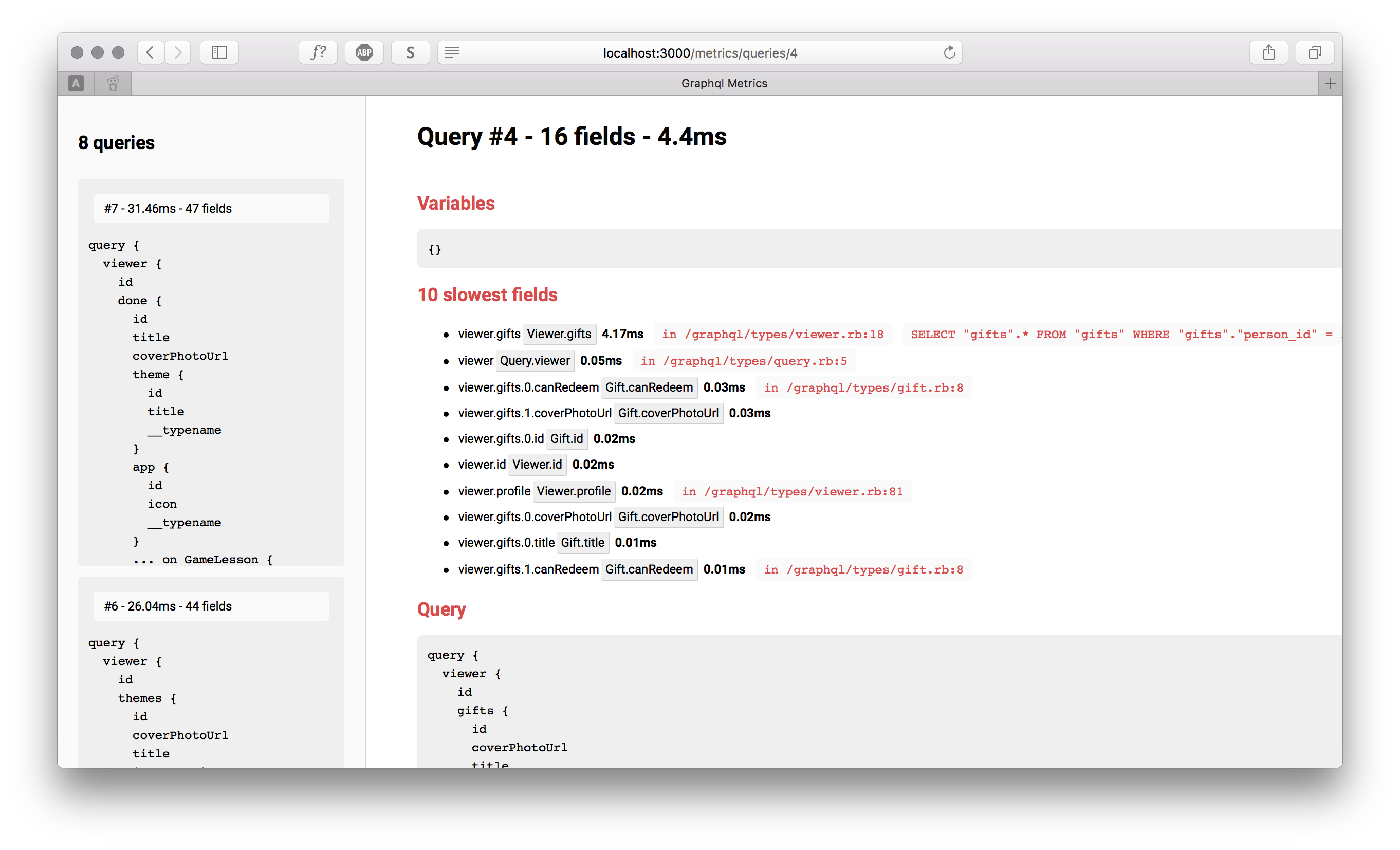The image size is (1400, 850).
Task: Click the Adblock Plus ABP icon
Action: click(x=364, y=53)
